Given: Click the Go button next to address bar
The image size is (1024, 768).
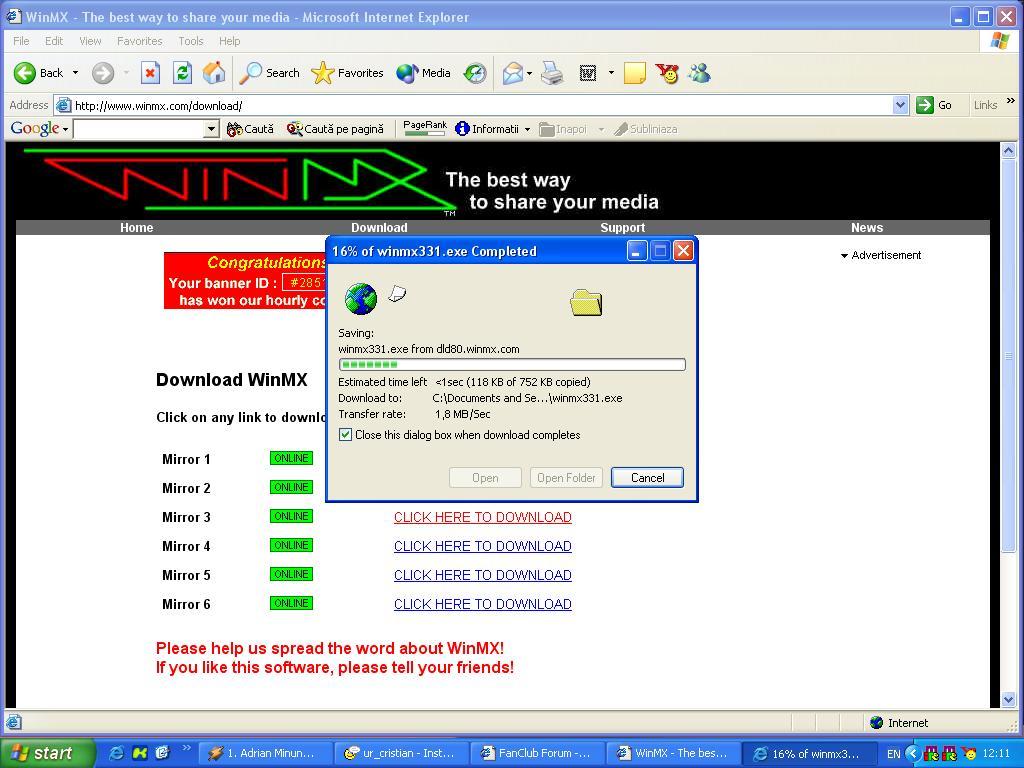Looking at the screenshot, I should [x=935, y=104].
